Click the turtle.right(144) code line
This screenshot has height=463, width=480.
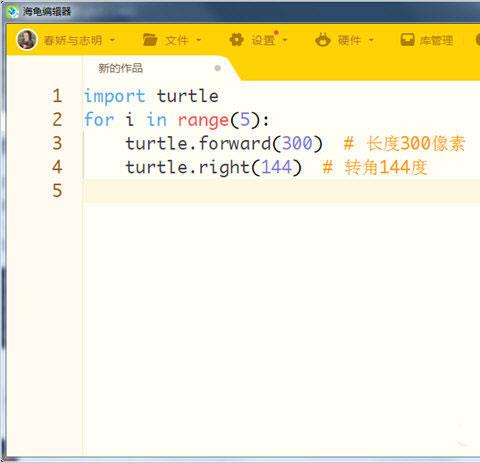point(214,167)
